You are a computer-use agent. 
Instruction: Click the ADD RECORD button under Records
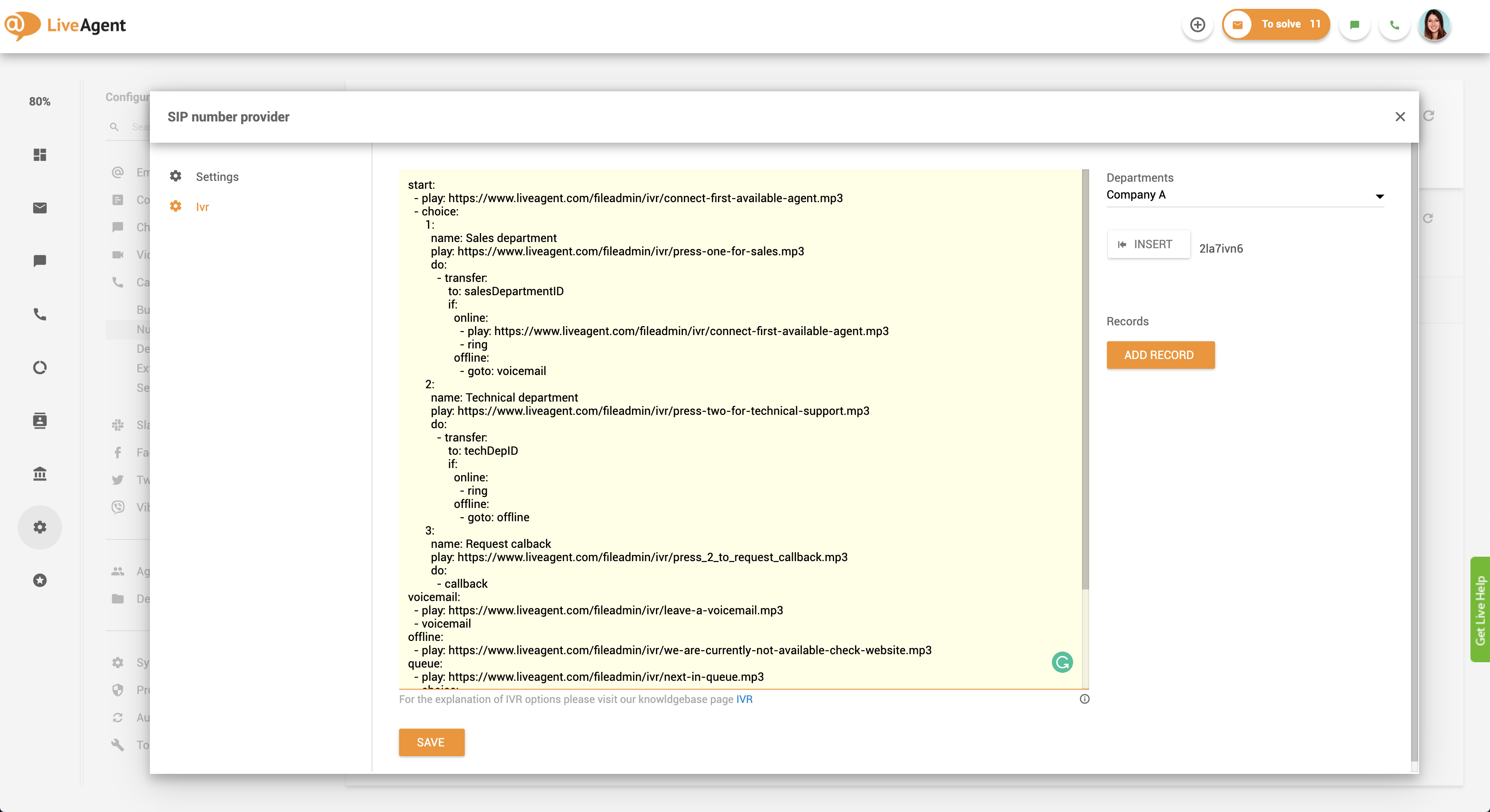(1160, 355)
